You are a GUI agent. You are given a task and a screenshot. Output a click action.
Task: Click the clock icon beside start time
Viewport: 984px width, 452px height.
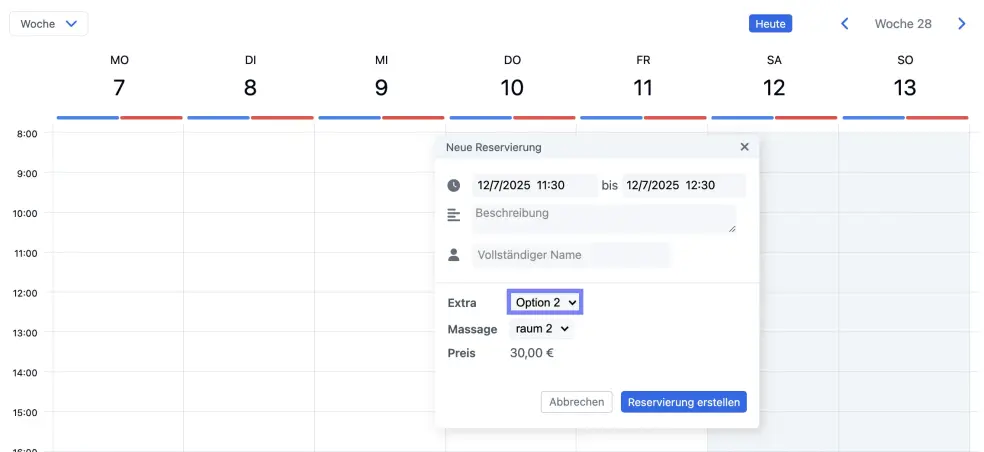point(454,185)
